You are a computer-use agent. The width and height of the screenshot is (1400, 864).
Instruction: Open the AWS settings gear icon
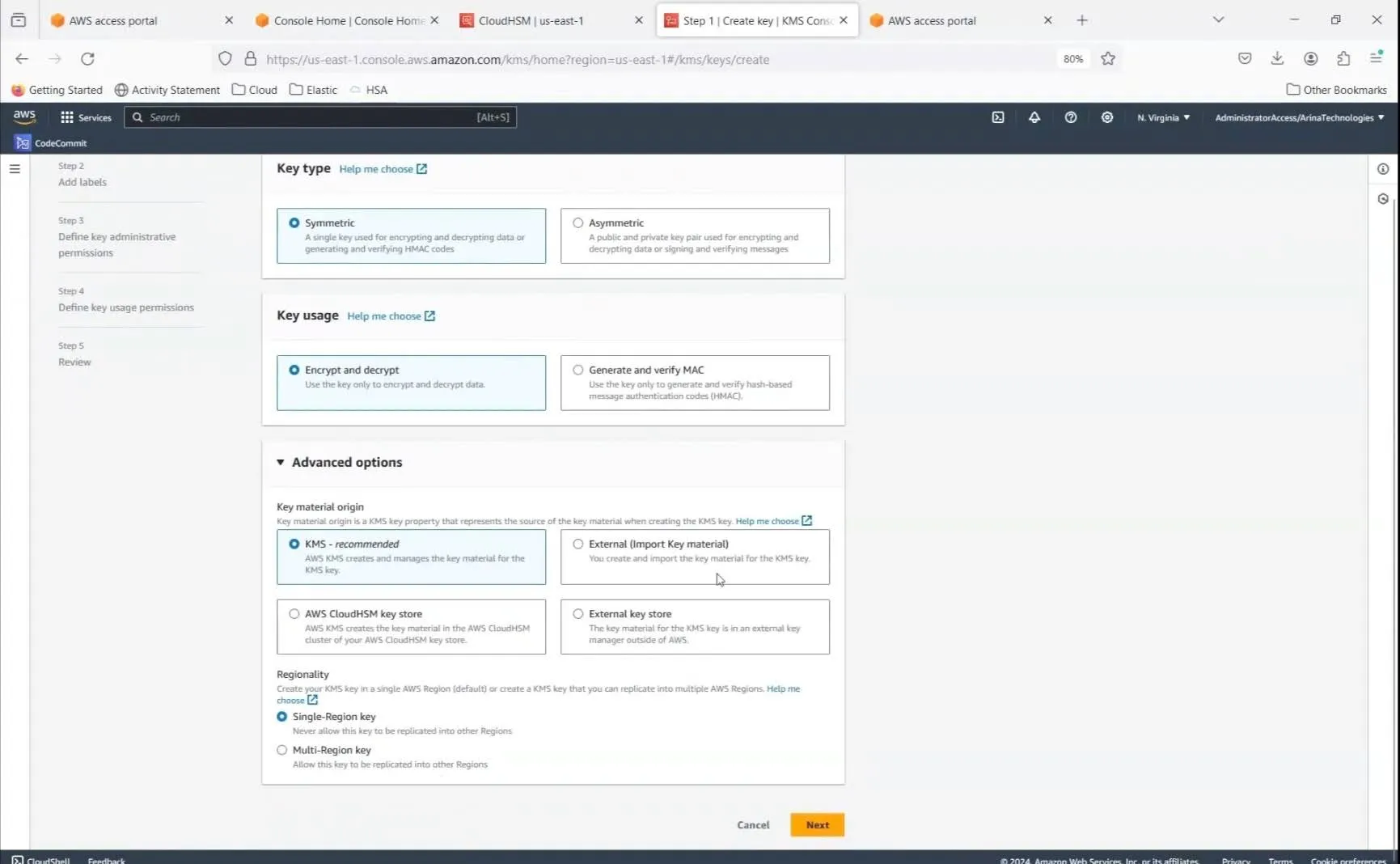(x=1107, y=117)
